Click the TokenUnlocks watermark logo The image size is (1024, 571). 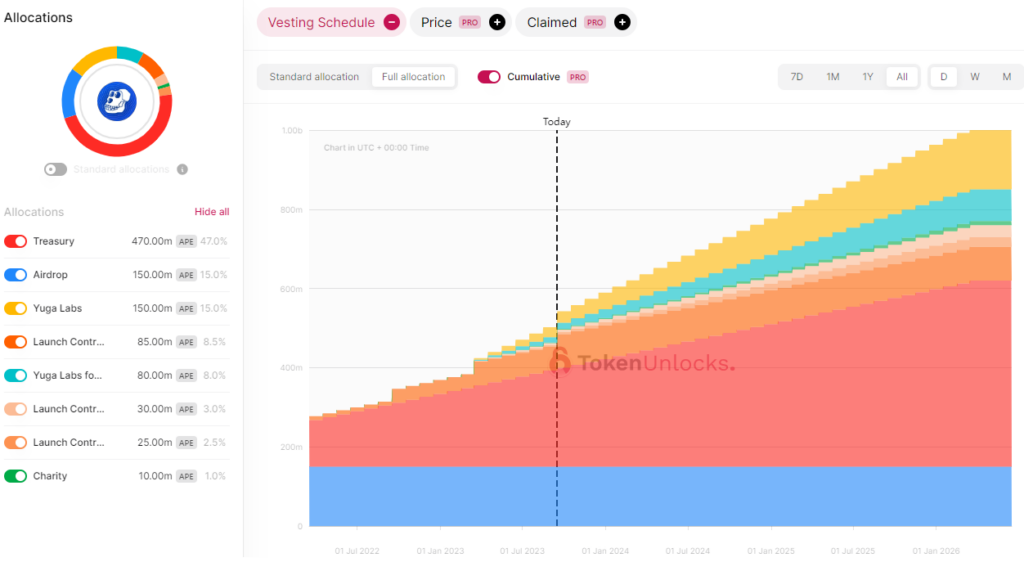(x=560, y=361)
